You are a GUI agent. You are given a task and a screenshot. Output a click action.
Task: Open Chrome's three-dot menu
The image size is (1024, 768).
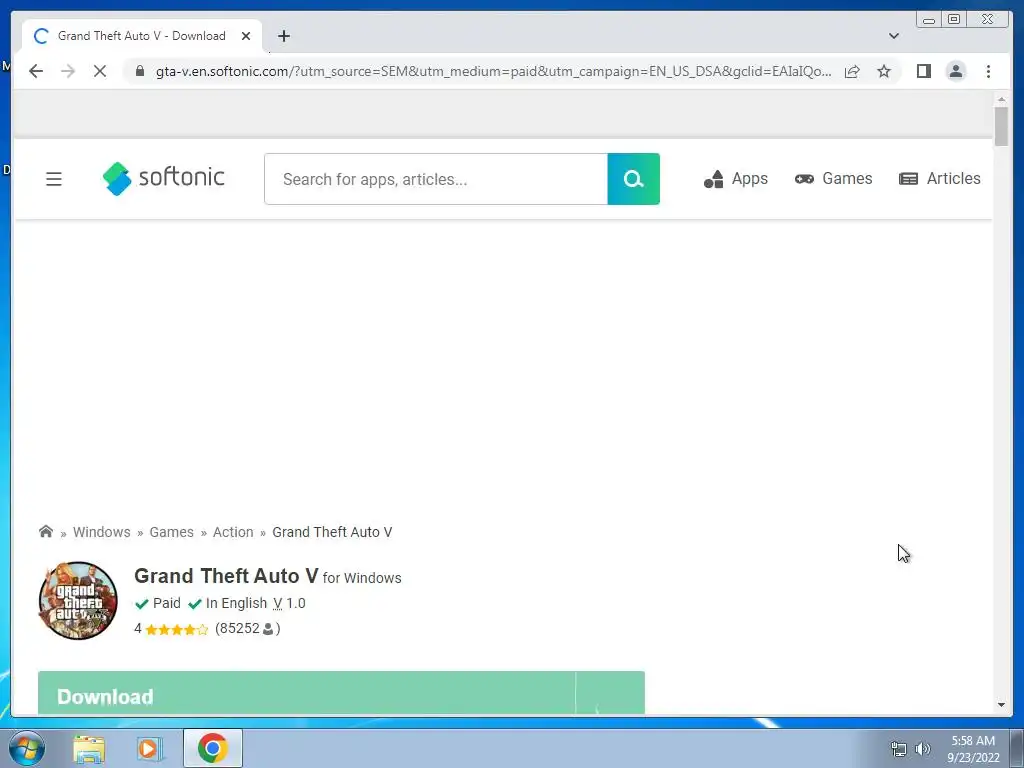click(x=988, y=71)
